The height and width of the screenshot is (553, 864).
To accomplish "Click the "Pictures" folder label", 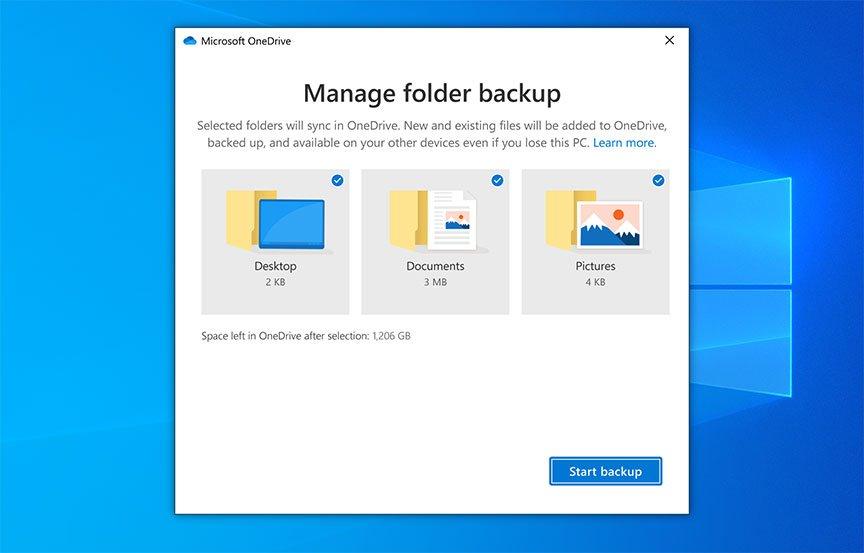I will pos(596,266).
